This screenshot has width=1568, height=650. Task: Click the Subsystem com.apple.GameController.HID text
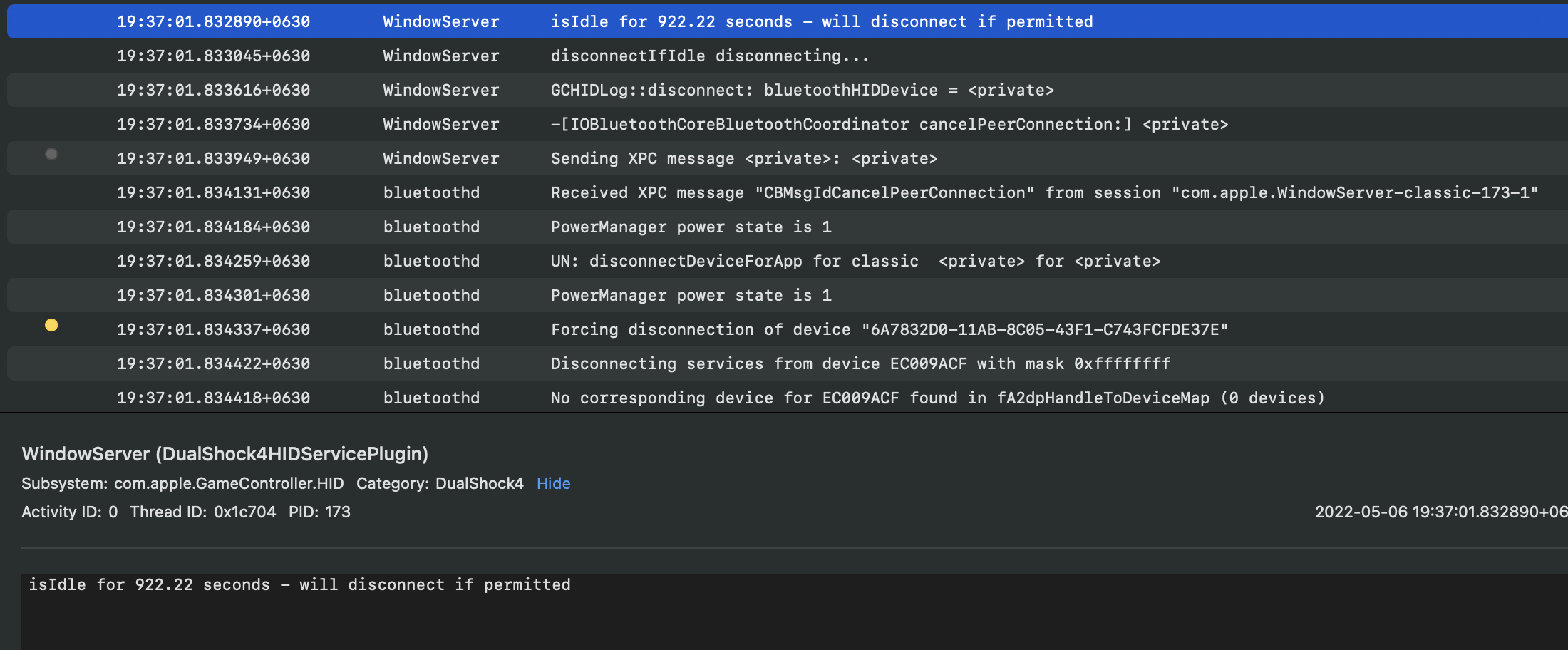pyautogui.click(x=182, y=484)
